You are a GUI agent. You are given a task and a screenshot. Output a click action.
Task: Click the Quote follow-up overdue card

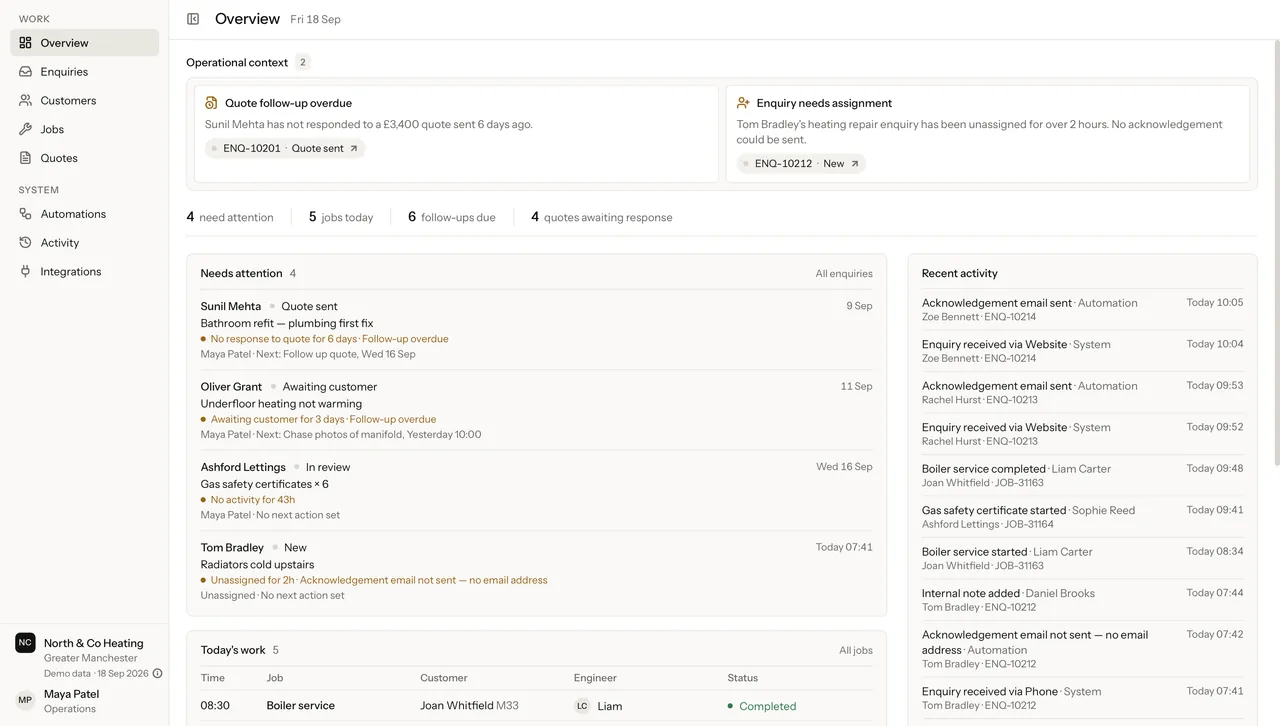456,134
